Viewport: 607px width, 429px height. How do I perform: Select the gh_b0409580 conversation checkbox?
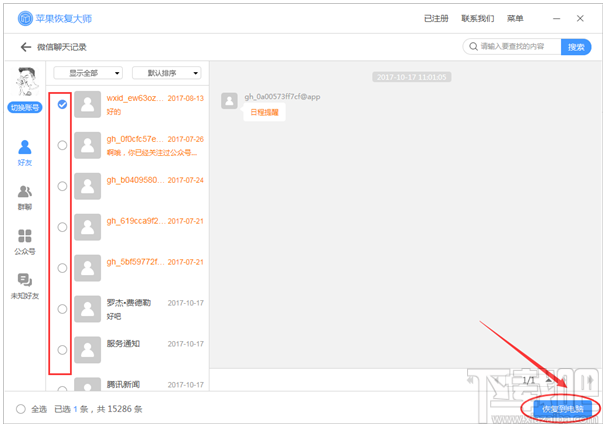click(62, 186)
